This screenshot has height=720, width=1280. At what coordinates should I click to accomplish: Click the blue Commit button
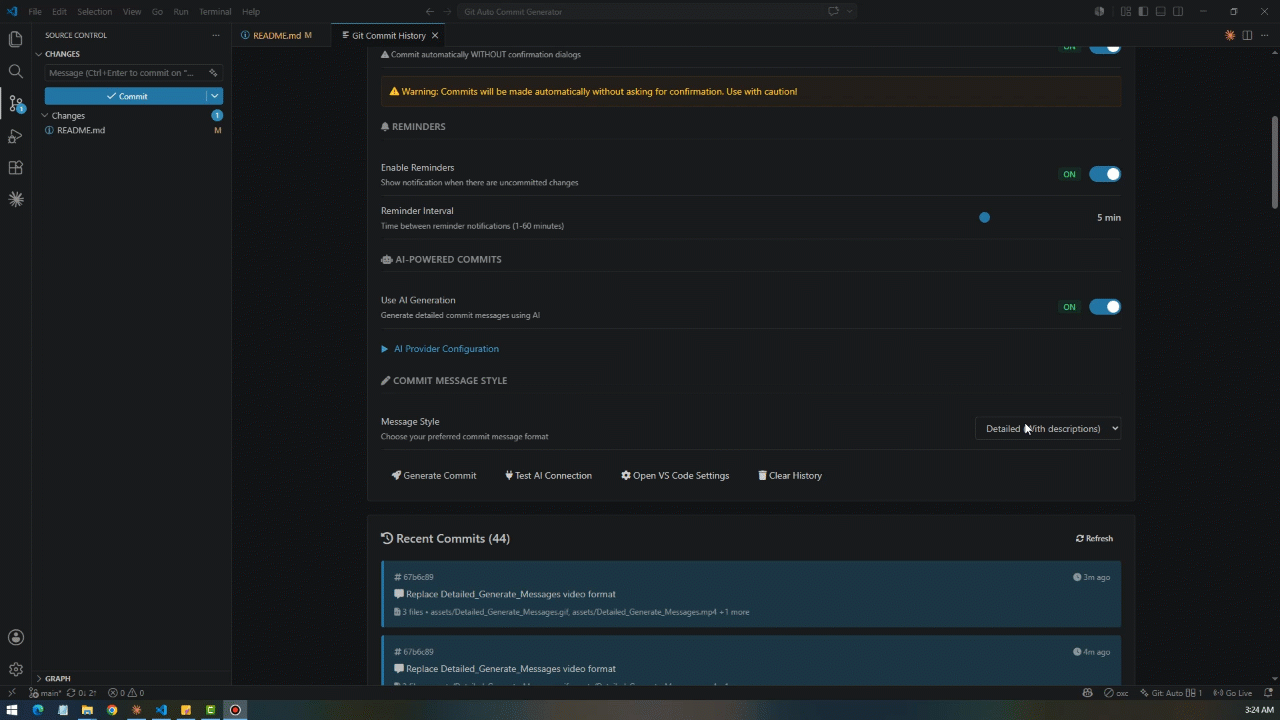coord(126,96)
